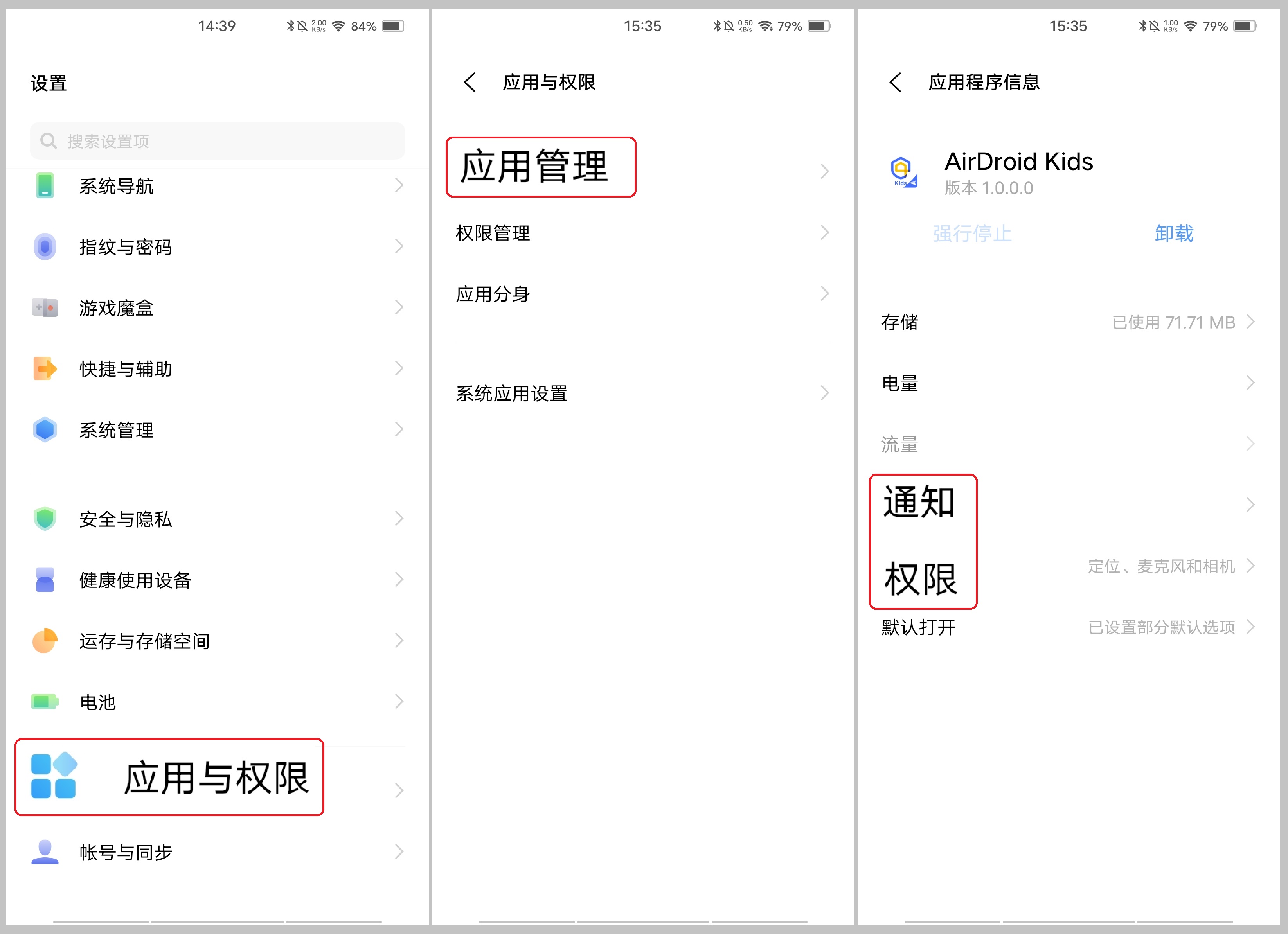Open chevron for 系统导航
This screenshot has width=1288, height=934.
399,185
